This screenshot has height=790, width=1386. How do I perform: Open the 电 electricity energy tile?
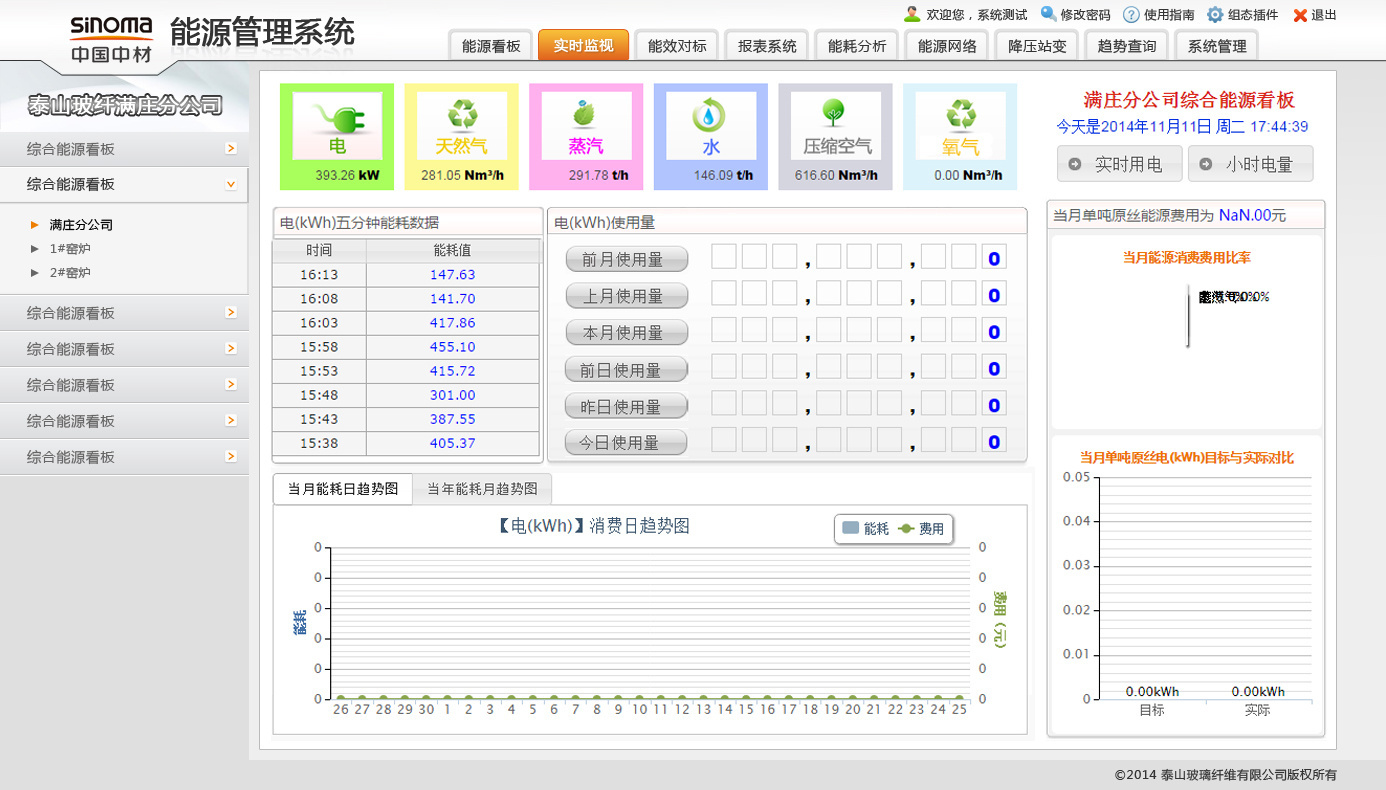tap(337, 136)
